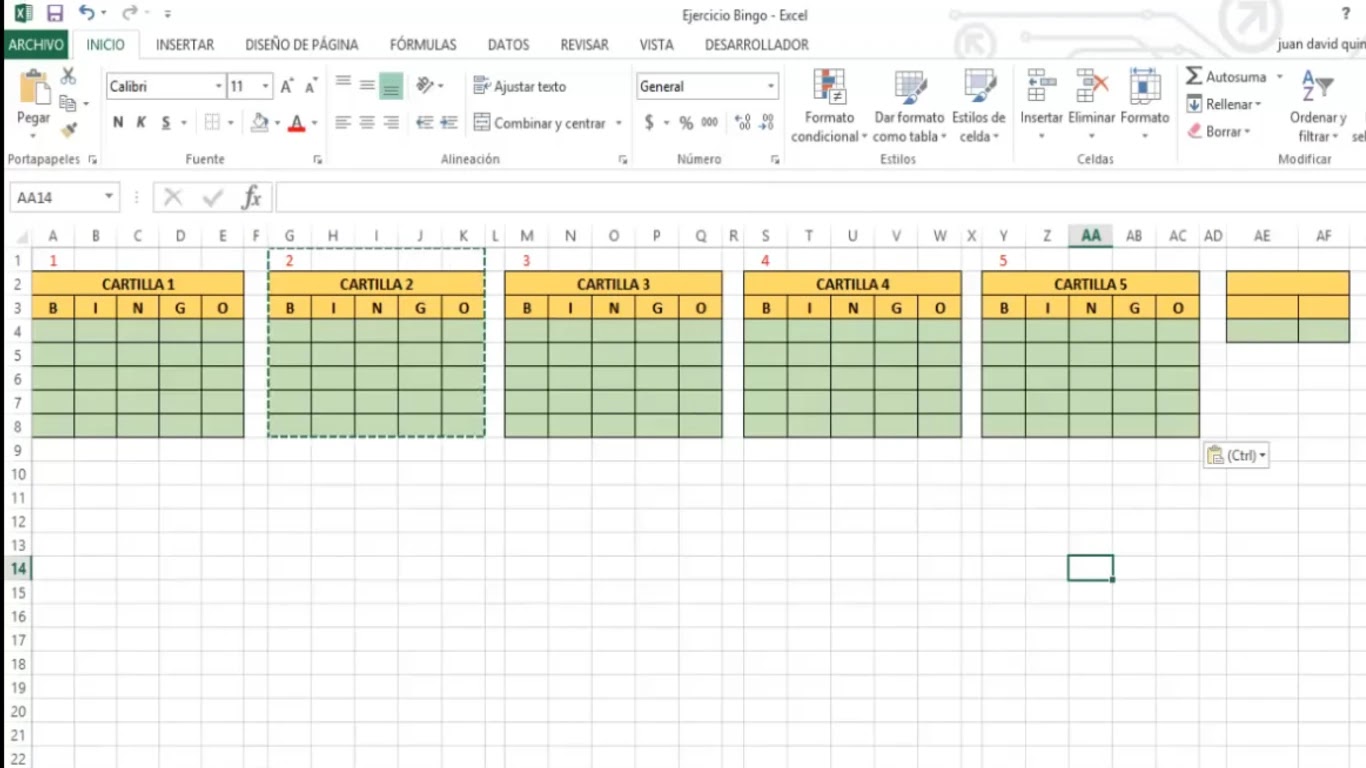The image size is (1366, 768).
Task: Apply accounting dollar number format
Action: pos(649,123)
